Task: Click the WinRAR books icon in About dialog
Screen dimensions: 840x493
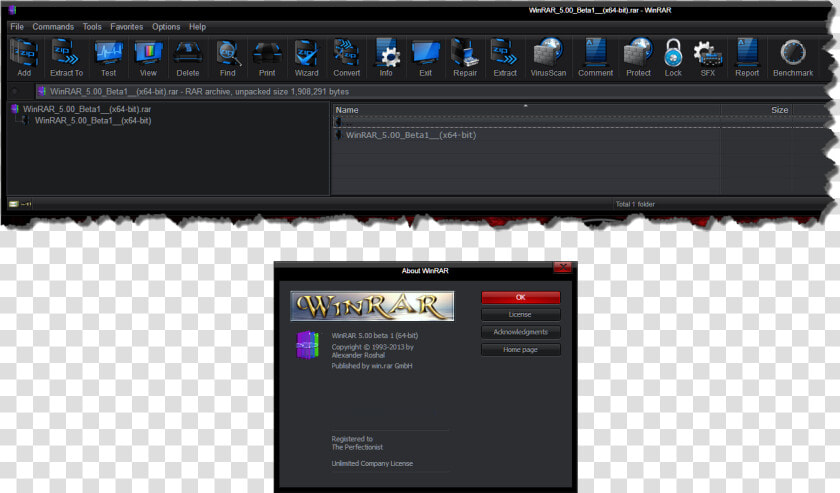Action: coord(308,345)
